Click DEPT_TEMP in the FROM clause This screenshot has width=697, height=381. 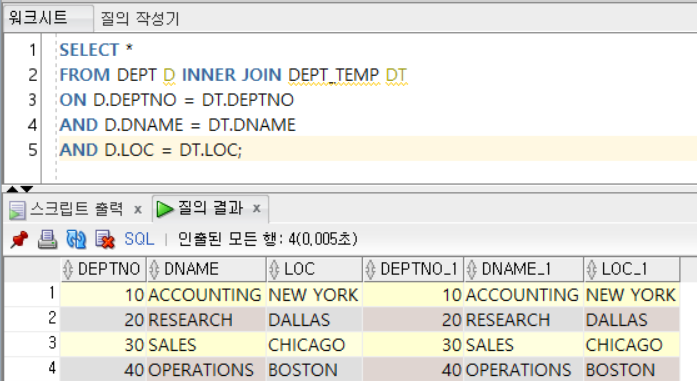point(334,75)
